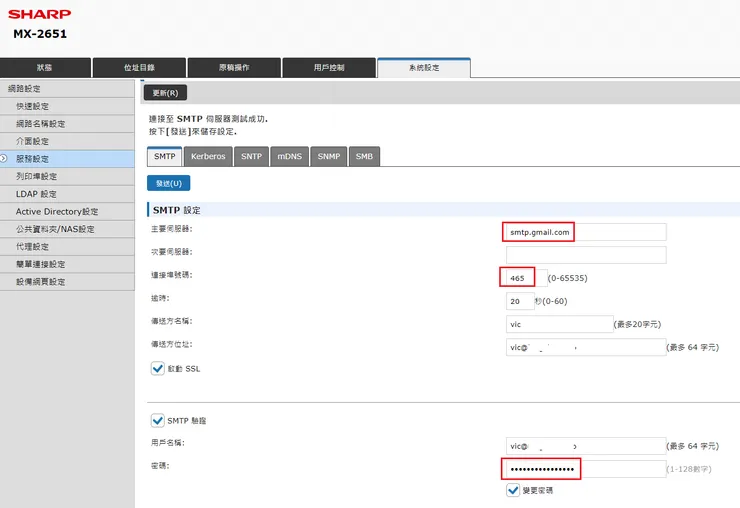This screenshot has width=740, height=508.
Task: Open the 用戶控制 top tab
Action: (x=329, y=68)
